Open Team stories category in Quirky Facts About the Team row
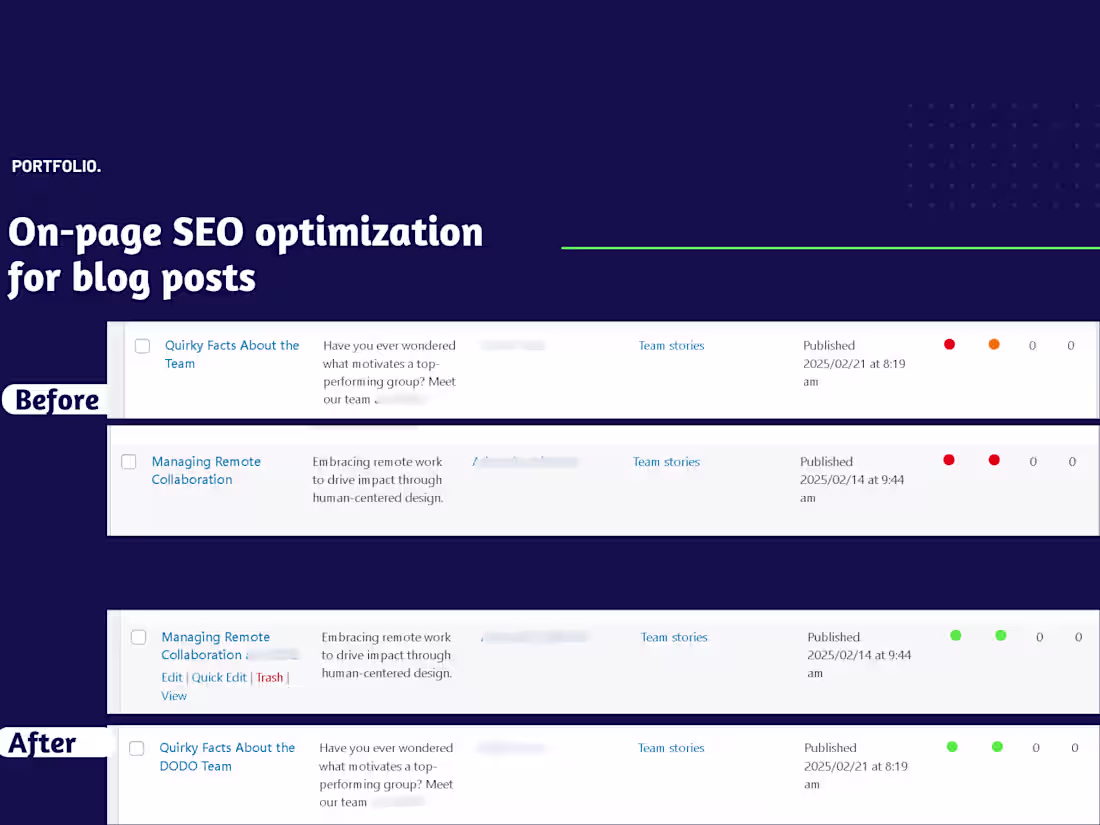This screenshot has height=825, width=1100. (x=671, y=345)
